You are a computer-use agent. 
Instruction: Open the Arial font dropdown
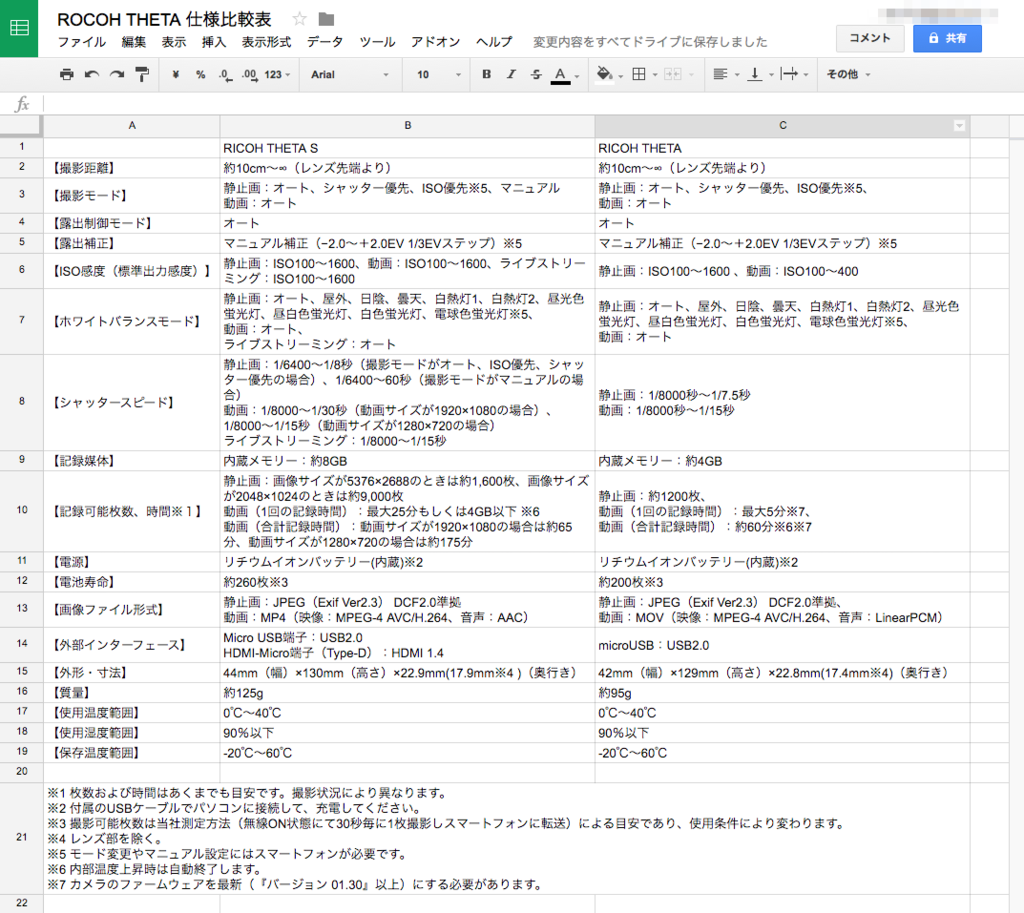pos(349,74)
